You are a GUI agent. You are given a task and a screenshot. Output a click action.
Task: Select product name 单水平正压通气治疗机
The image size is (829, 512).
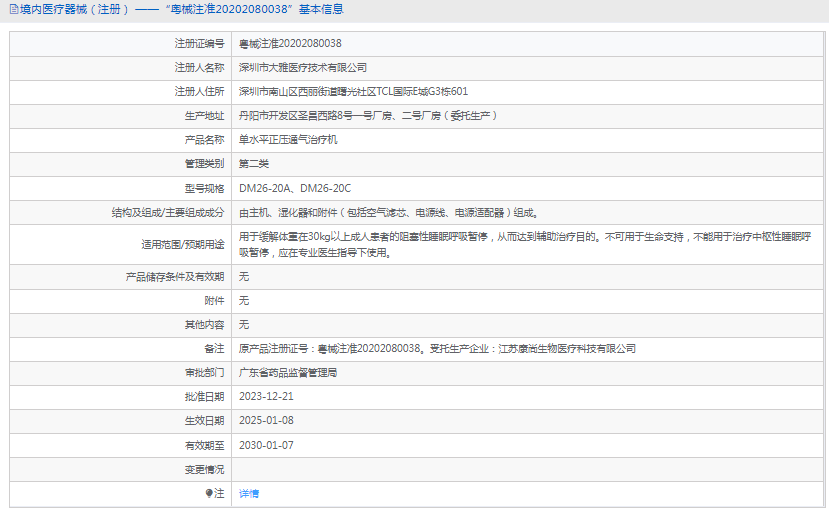[288, 140]
